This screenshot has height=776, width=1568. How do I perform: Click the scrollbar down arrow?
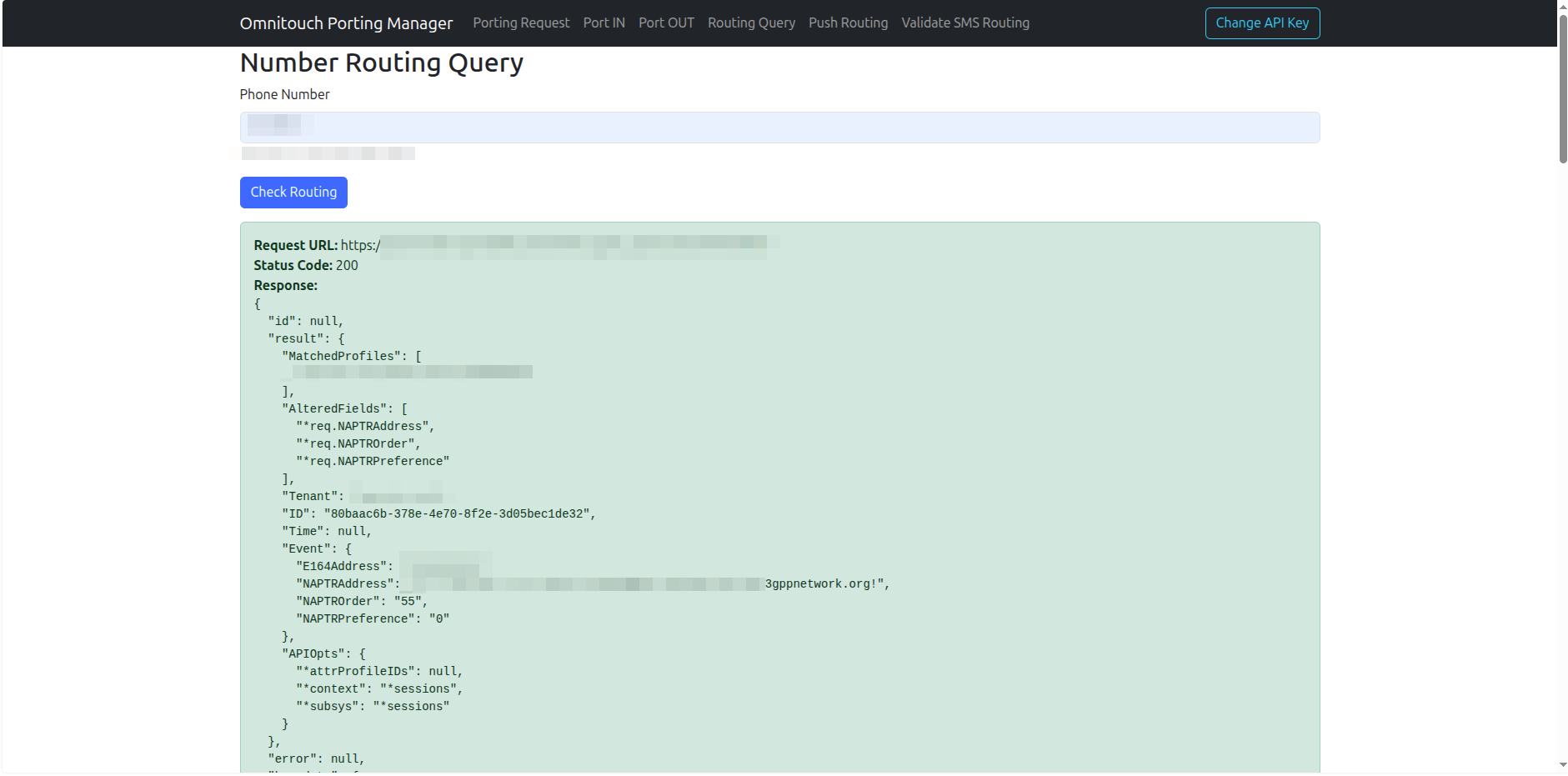tap(1563, 765)
